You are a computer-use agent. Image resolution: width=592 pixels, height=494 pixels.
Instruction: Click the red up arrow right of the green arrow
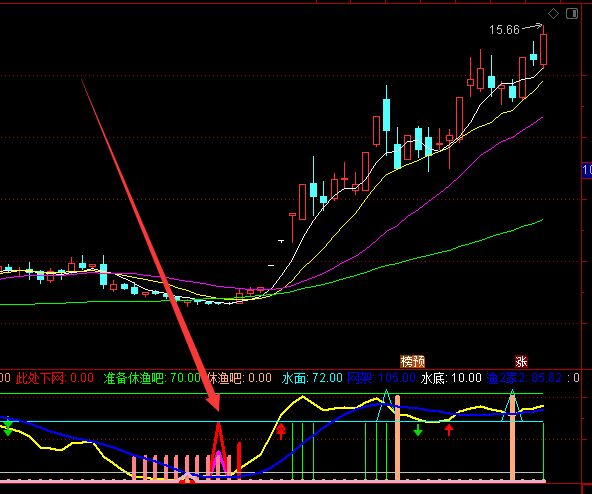[449, 430]
